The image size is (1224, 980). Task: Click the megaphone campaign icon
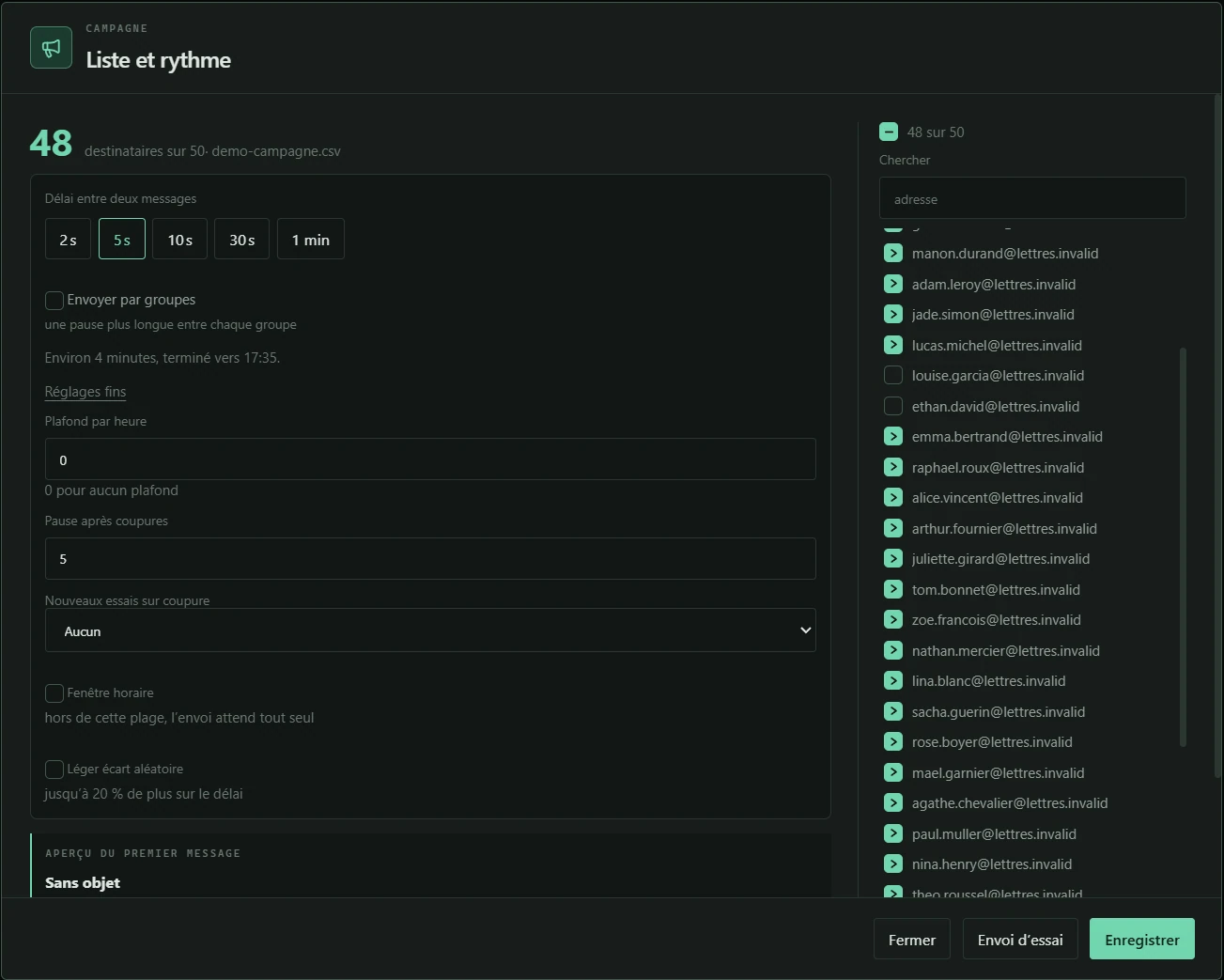tap(51, 48)
